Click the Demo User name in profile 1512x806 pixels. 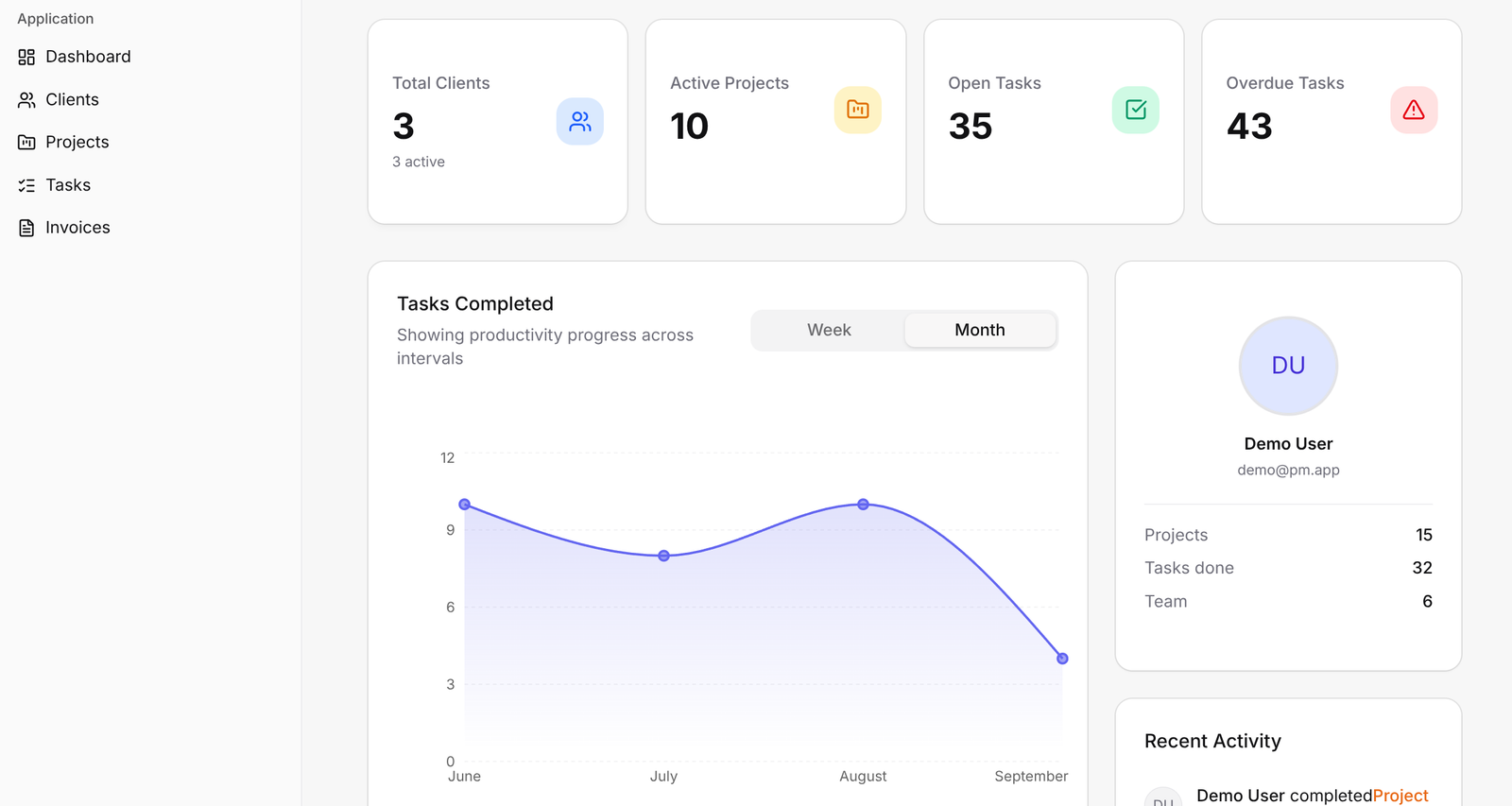point(1288,444)
